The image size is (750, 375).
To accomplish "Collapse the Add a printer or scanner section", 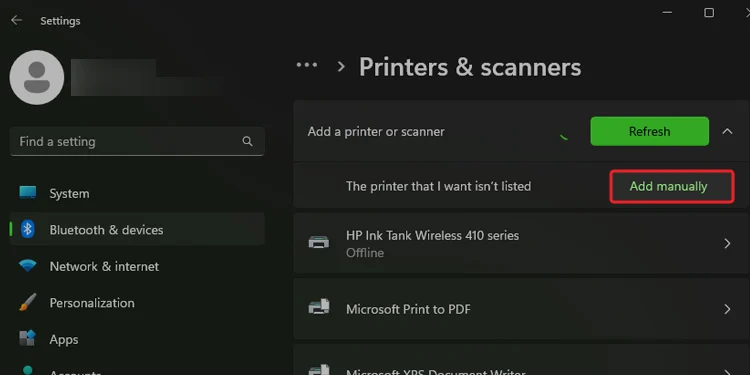I will point(727,131).
